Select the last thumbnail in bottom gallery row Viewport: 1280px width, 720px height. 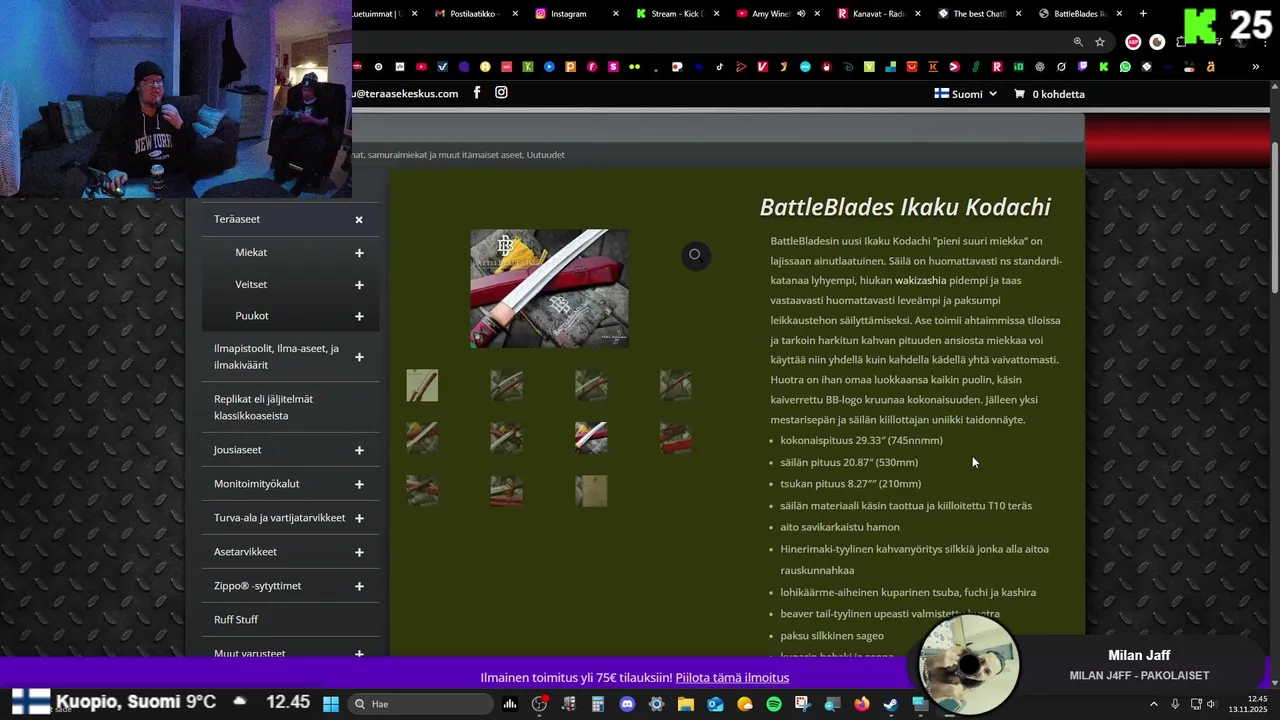[x=591, y=490]
